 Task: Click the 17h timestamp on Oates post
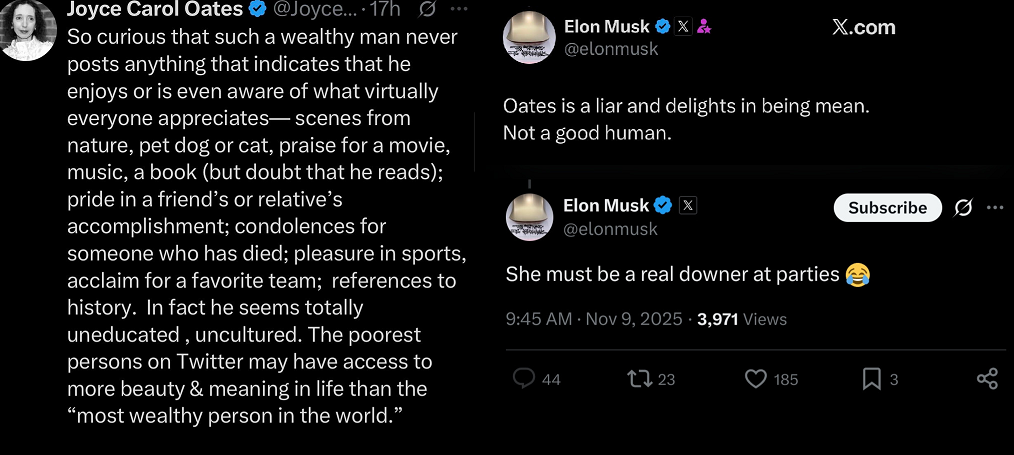[385, 9]
